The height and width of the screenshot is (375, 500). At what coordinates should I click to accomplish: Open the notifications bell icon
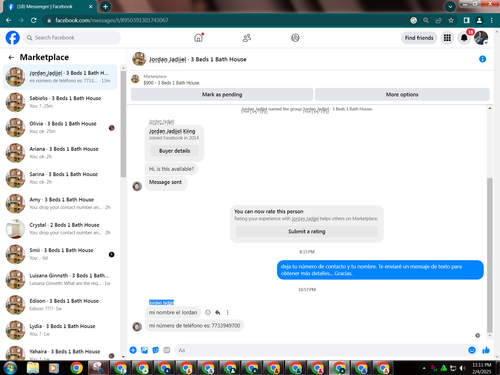464,38
